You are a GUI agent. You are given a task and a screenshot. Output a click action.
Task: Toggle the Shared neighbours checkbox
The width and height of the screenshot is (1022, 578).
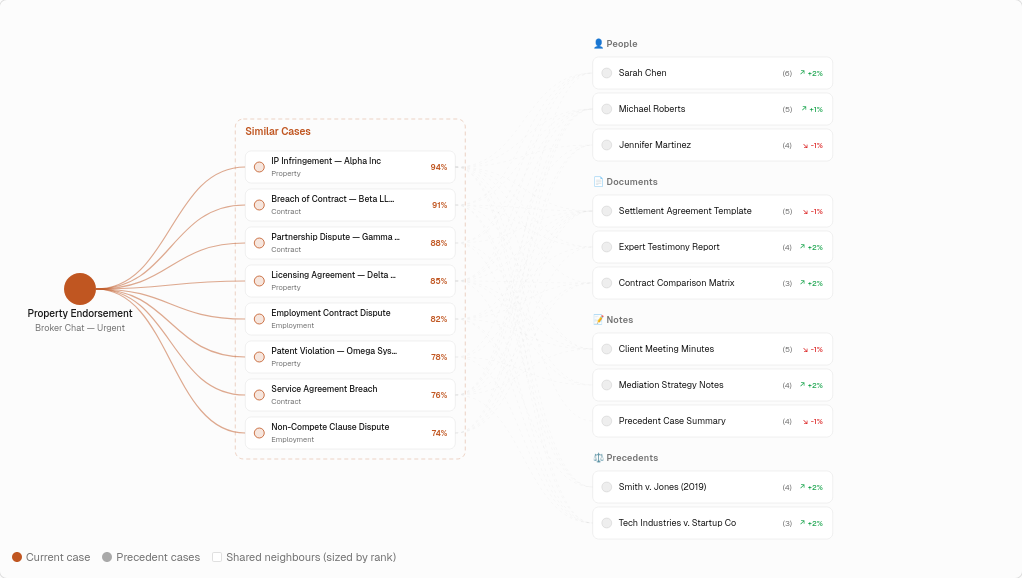(216, 557)
